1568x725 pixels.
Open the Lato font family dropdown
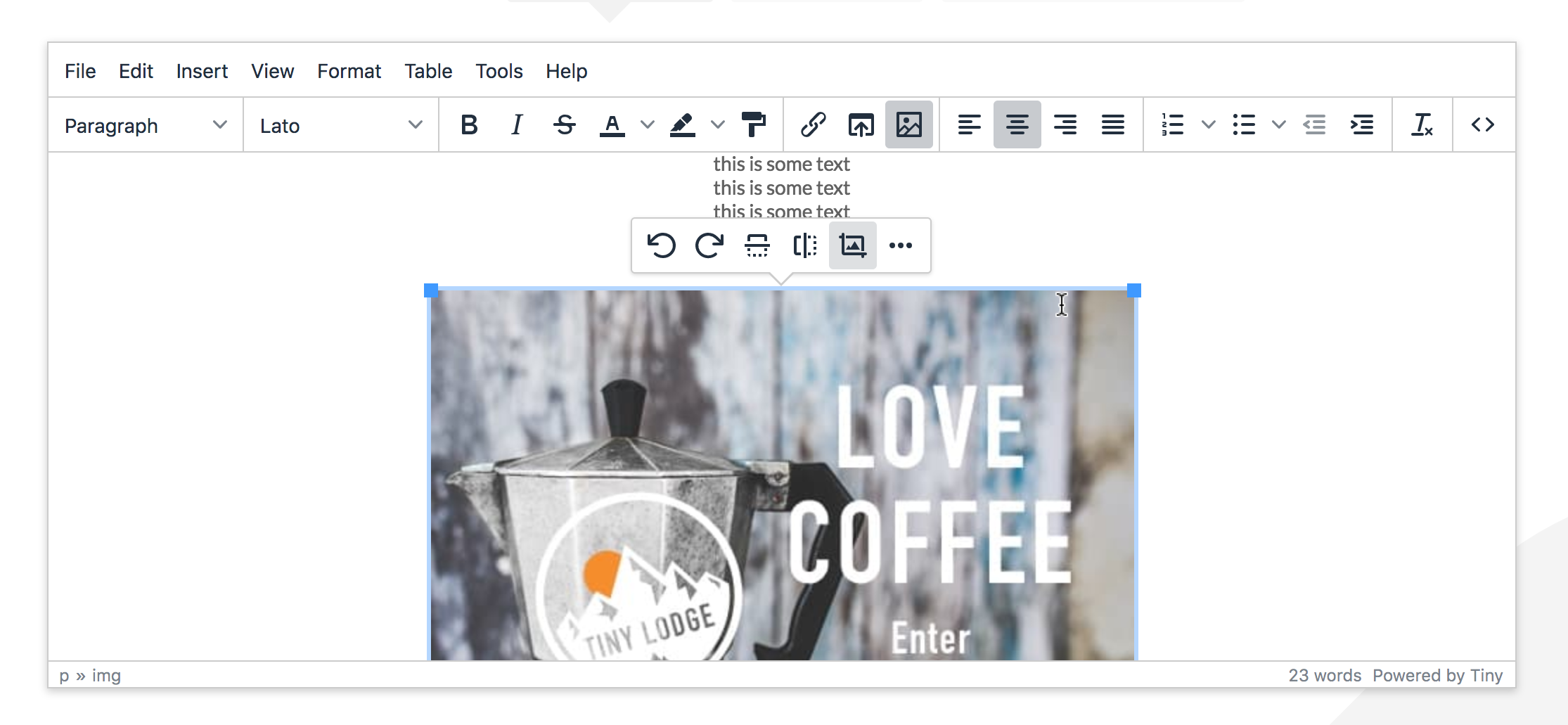[x=341, y=125]
